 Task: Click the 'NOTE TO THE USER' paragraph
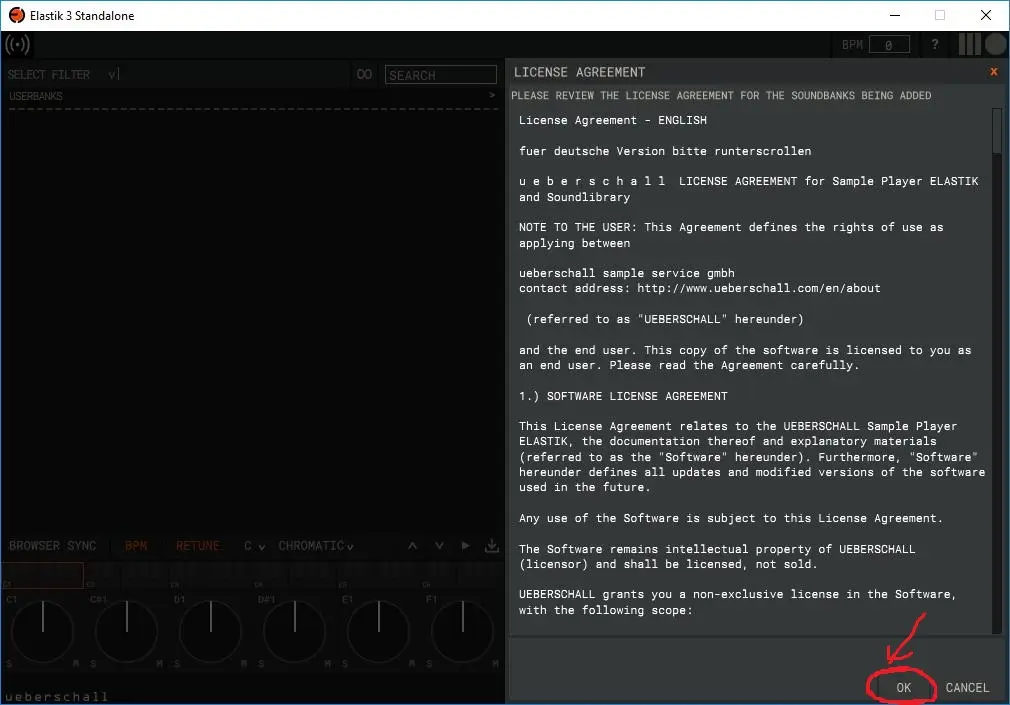point(731,235)
